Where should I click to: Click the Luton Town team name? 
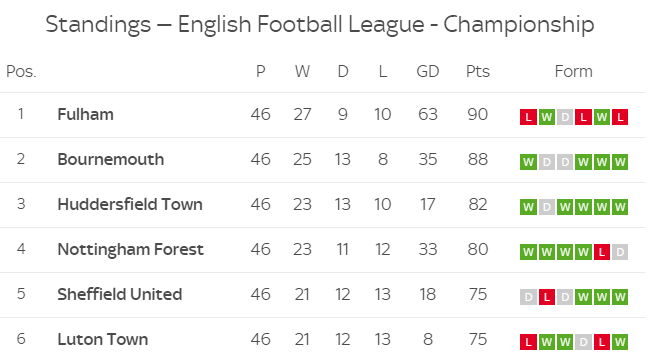pyautogui.click(x=103, y=340)
